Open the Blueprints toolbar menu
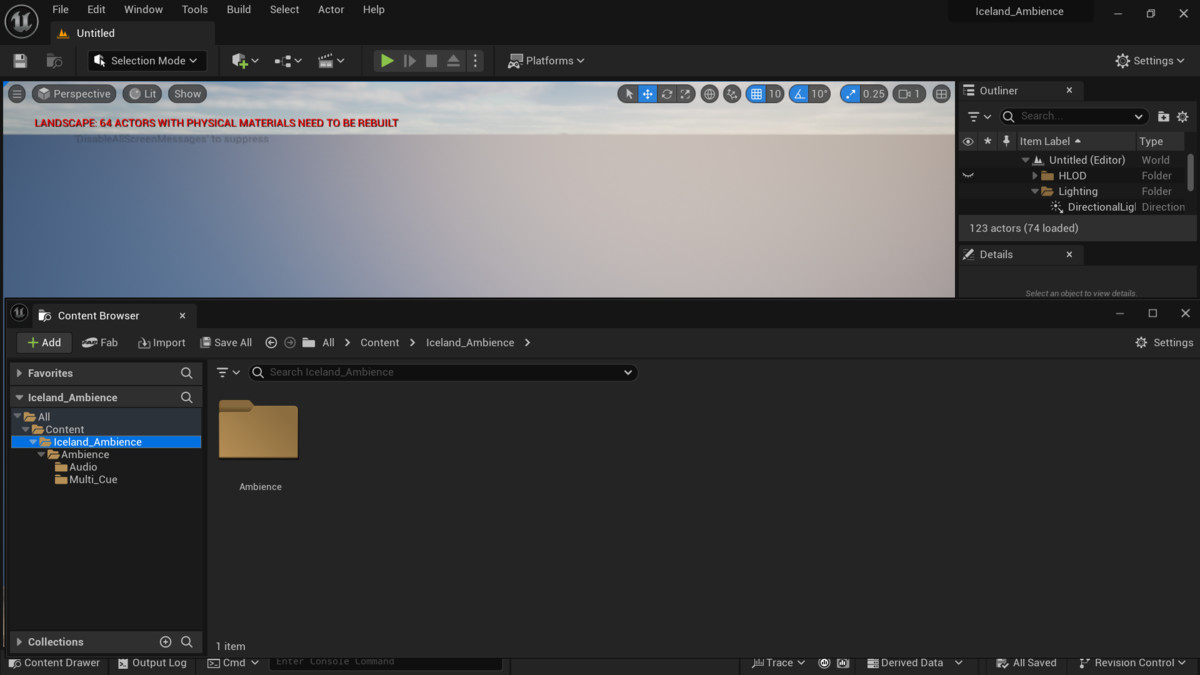This screenshot has width=1200, height=675. tap(288, 61)
